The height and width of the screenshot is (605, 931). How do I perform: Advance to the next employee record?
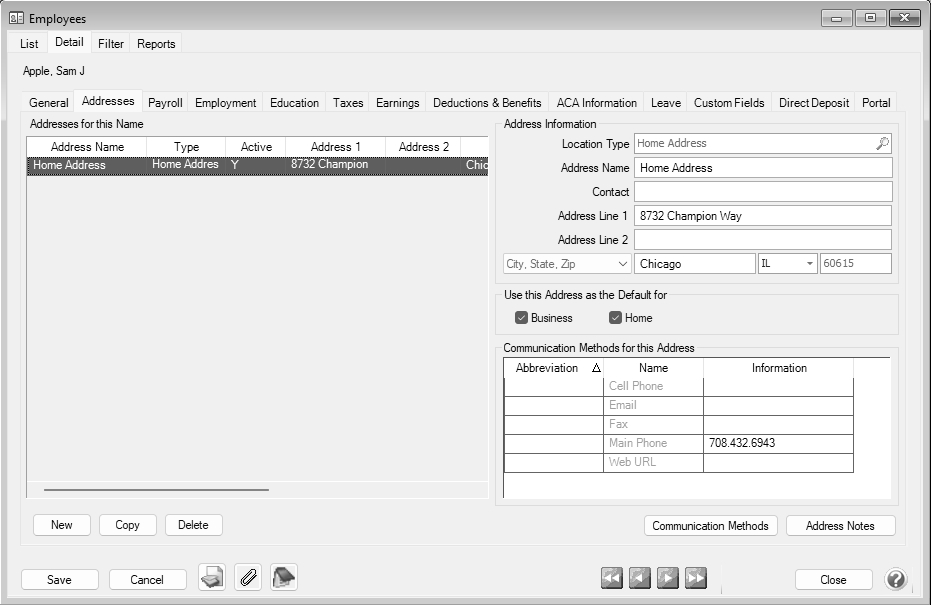tap(668, 578)
